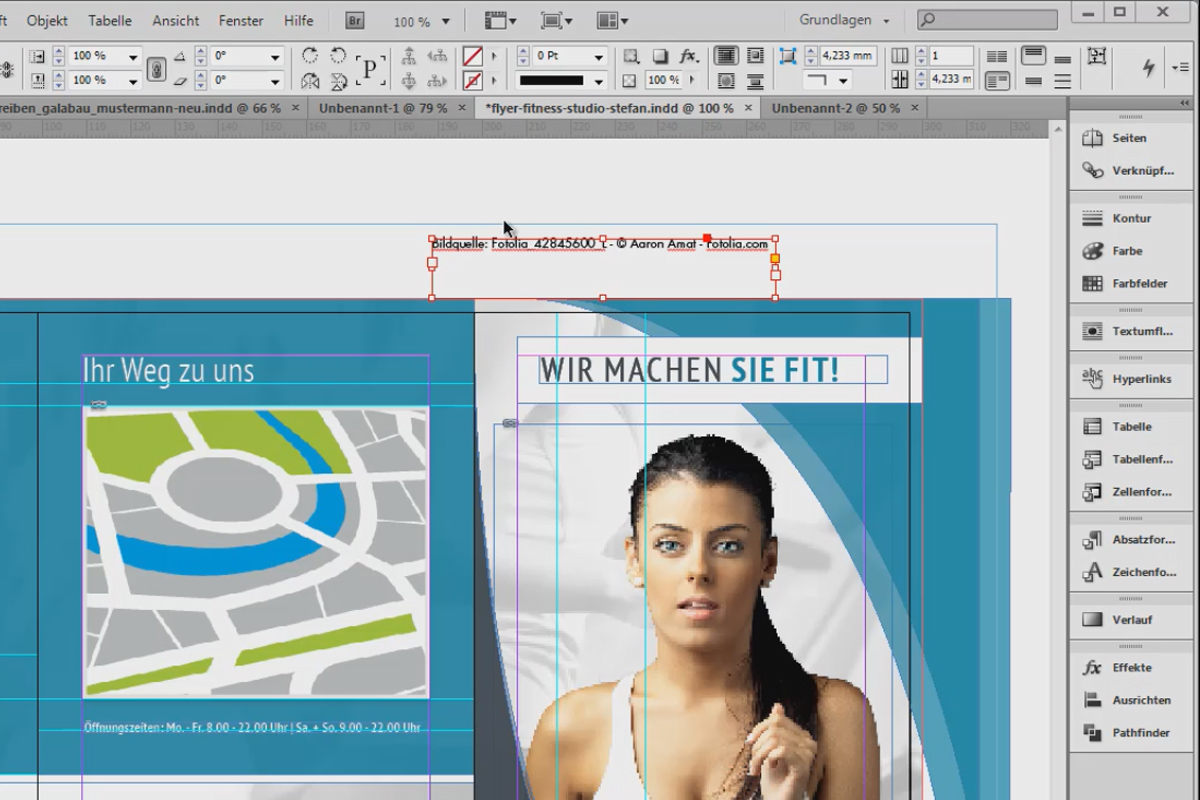Open the Tabelle menu
1200x800 pixels.
(110, 20)
